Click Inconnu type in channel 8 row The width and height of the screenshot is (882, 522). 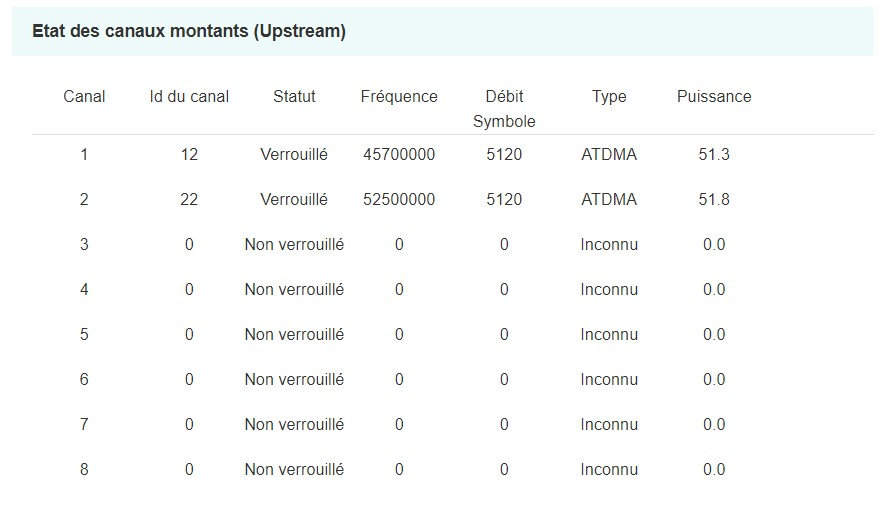pyautogui.click(x=609, y=470)
